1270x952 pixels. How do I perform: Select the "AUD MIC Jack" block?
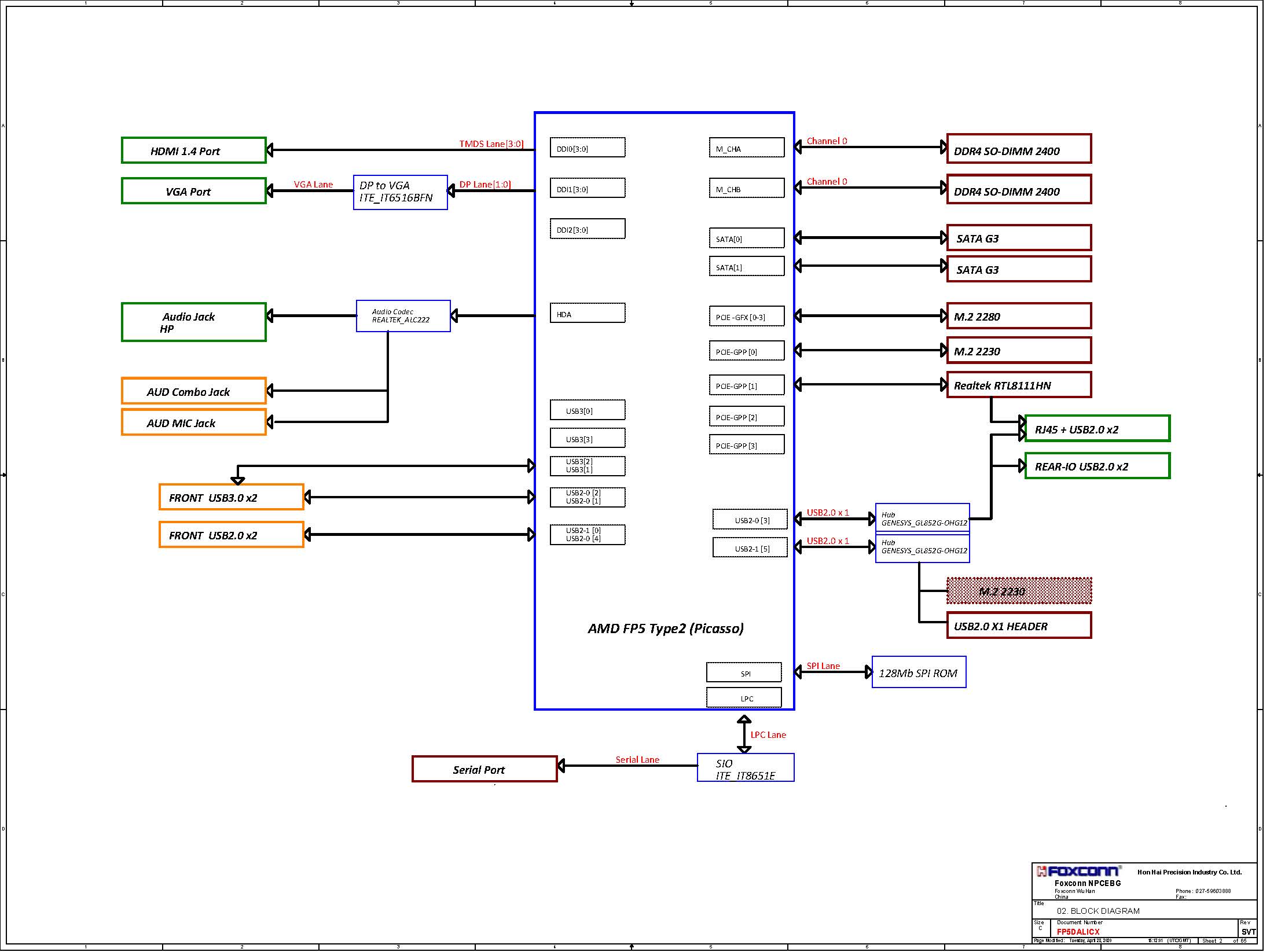194,422
